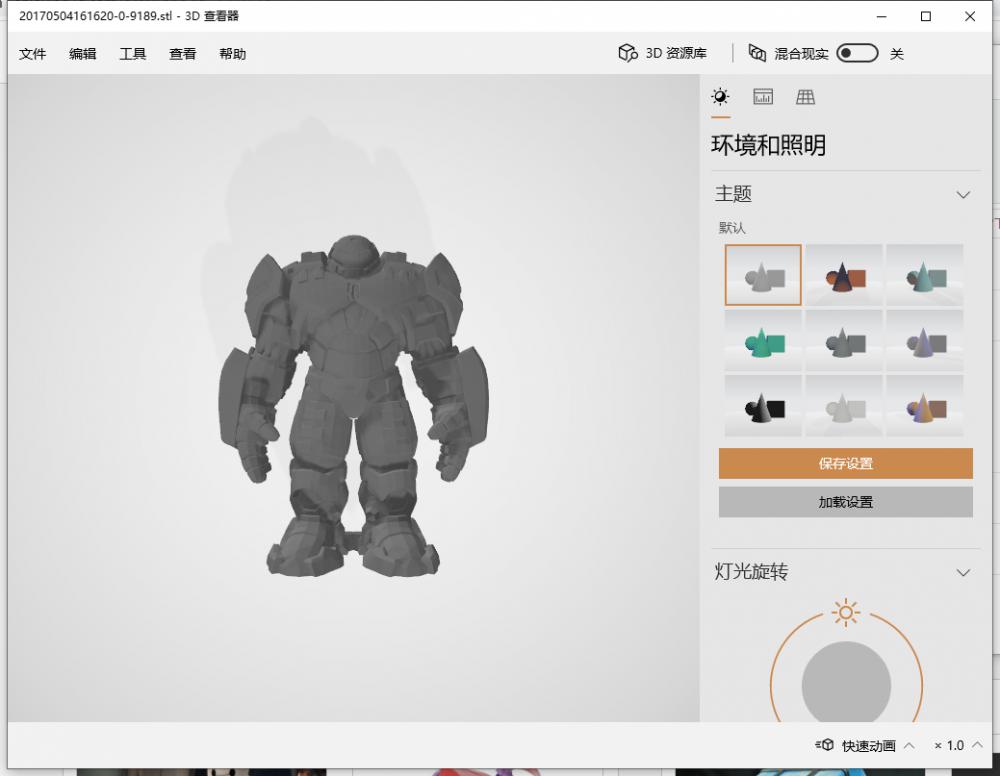The height and width of the screenshot is (776, 1000).
Task: Click the 快速动画 quick animation cube icon
Action: pyautogui.click(x=825, y=745)
